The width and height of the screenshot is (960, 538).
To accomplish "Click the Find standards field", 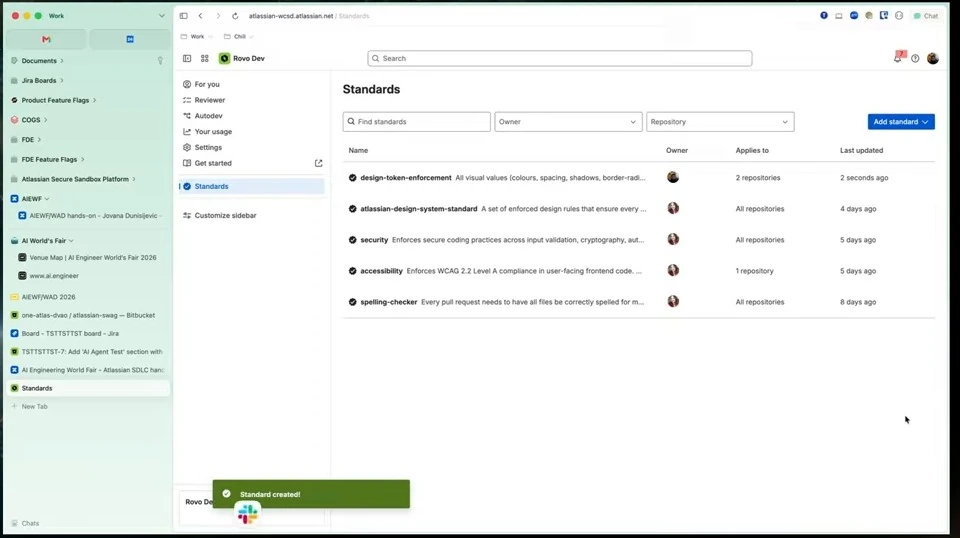I will coord(416,122).
